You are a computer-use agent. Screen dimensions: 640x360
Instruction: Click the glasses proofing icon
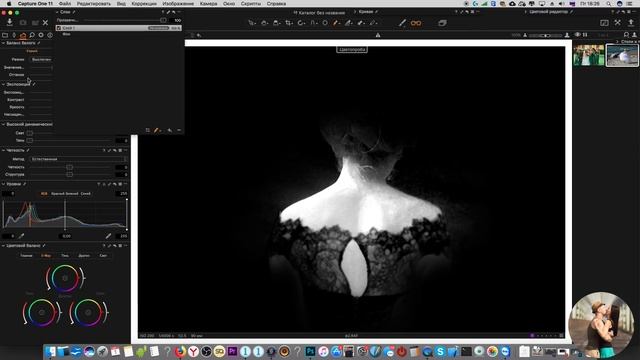416,23
